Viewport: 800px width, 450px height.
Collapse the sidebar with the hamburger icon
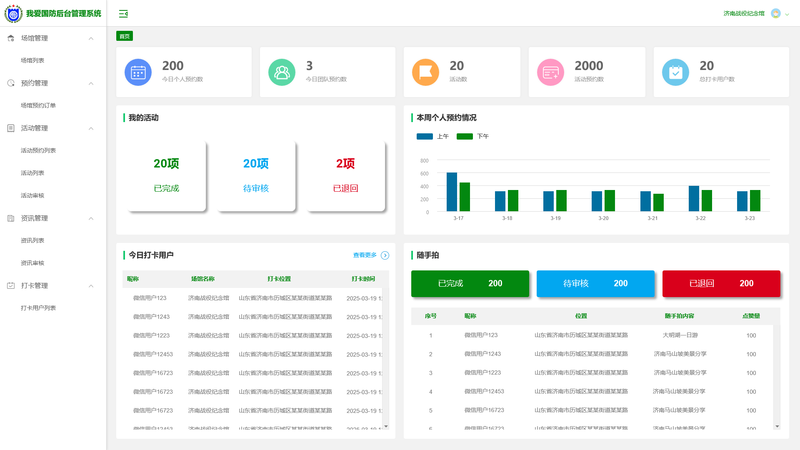123,14
